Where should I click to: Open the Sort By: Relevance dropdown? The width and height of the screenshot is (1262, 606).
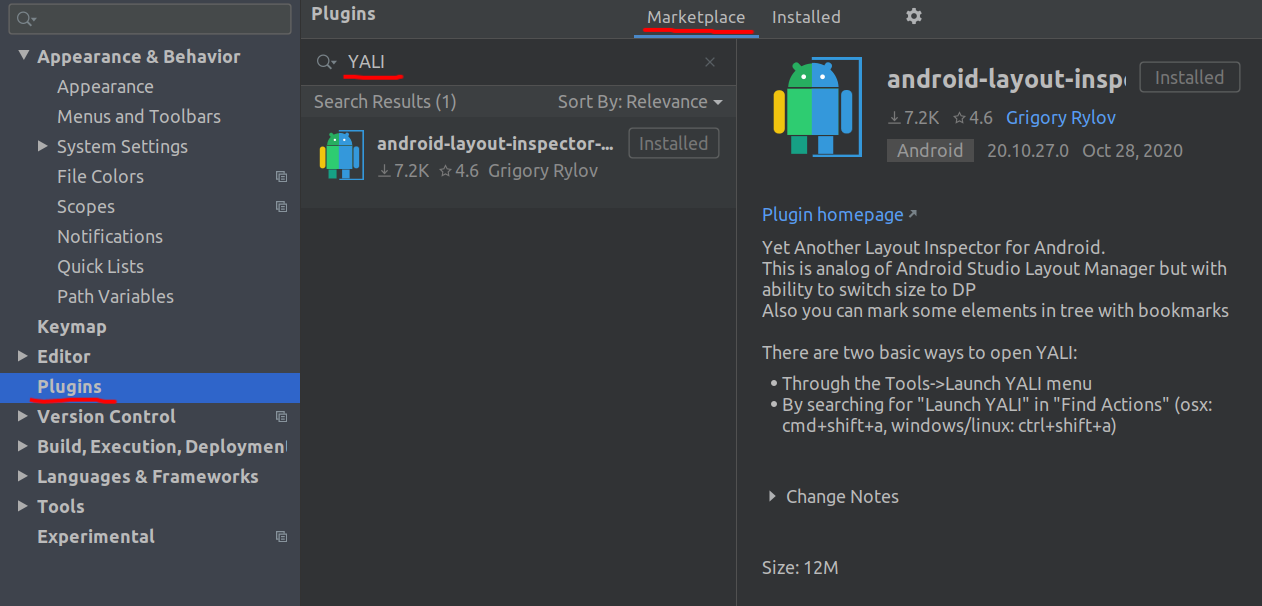tap(640, 102)
